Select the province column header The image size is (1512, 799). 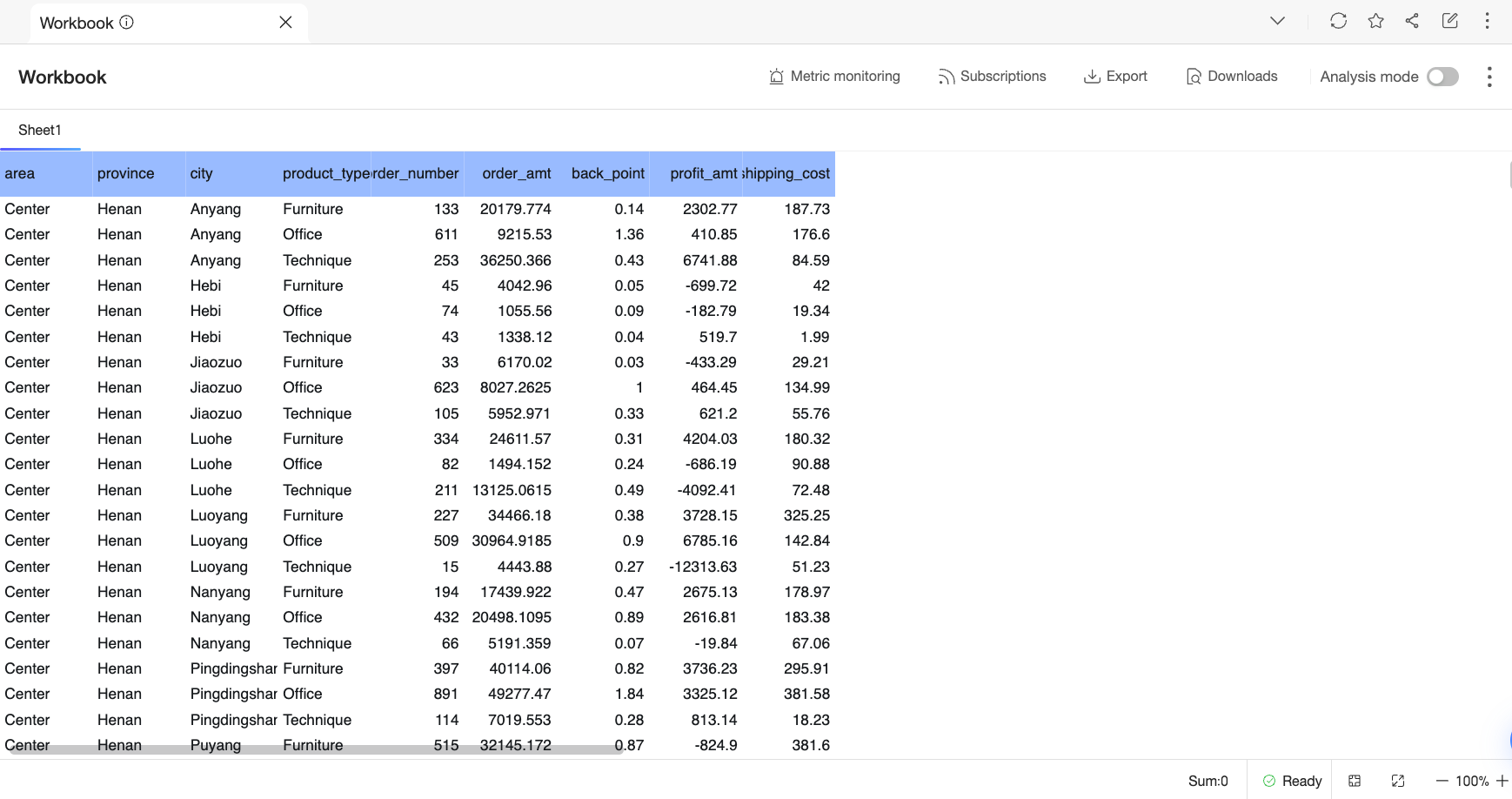point(139,173)
